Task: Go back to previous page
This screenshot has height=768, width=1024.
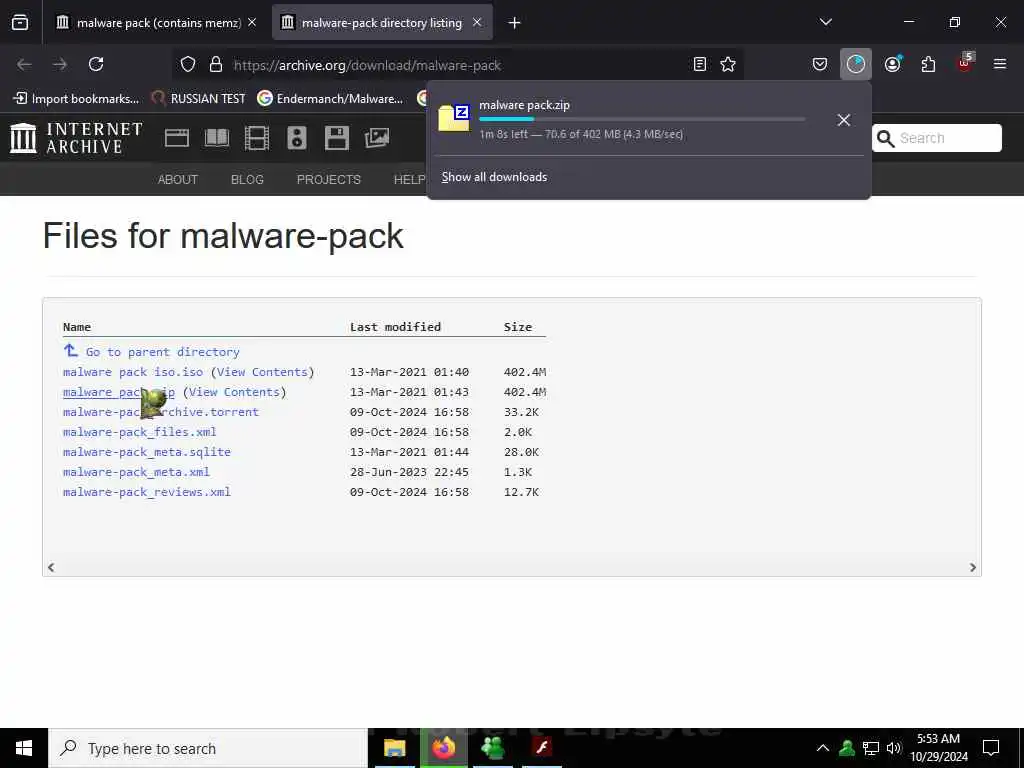Action: (x=25, y=64)
